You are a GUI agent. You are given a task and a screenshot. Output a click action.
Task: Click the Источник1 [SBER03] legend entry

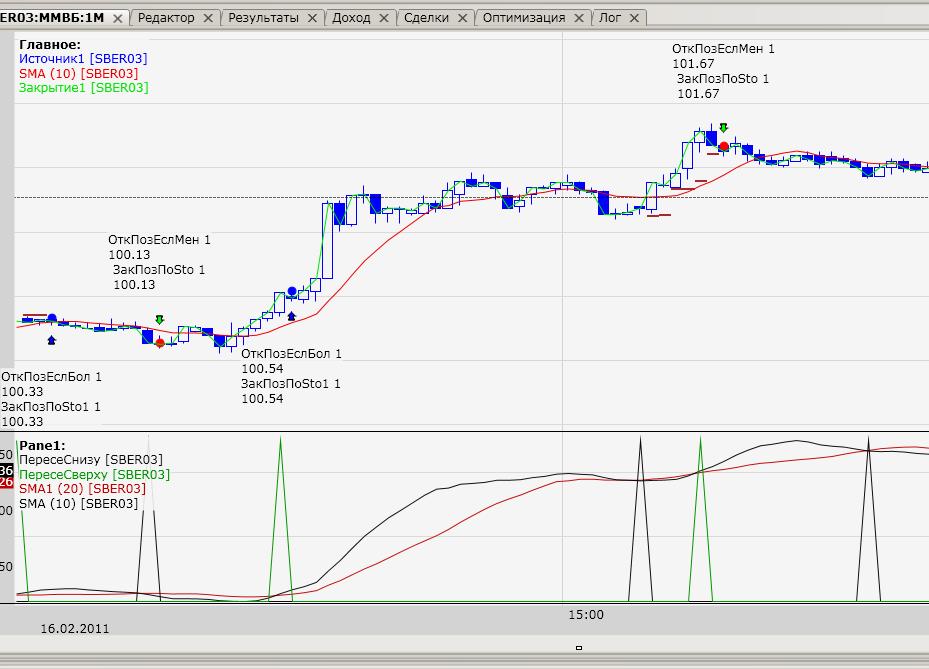click(x=83, y=59)
